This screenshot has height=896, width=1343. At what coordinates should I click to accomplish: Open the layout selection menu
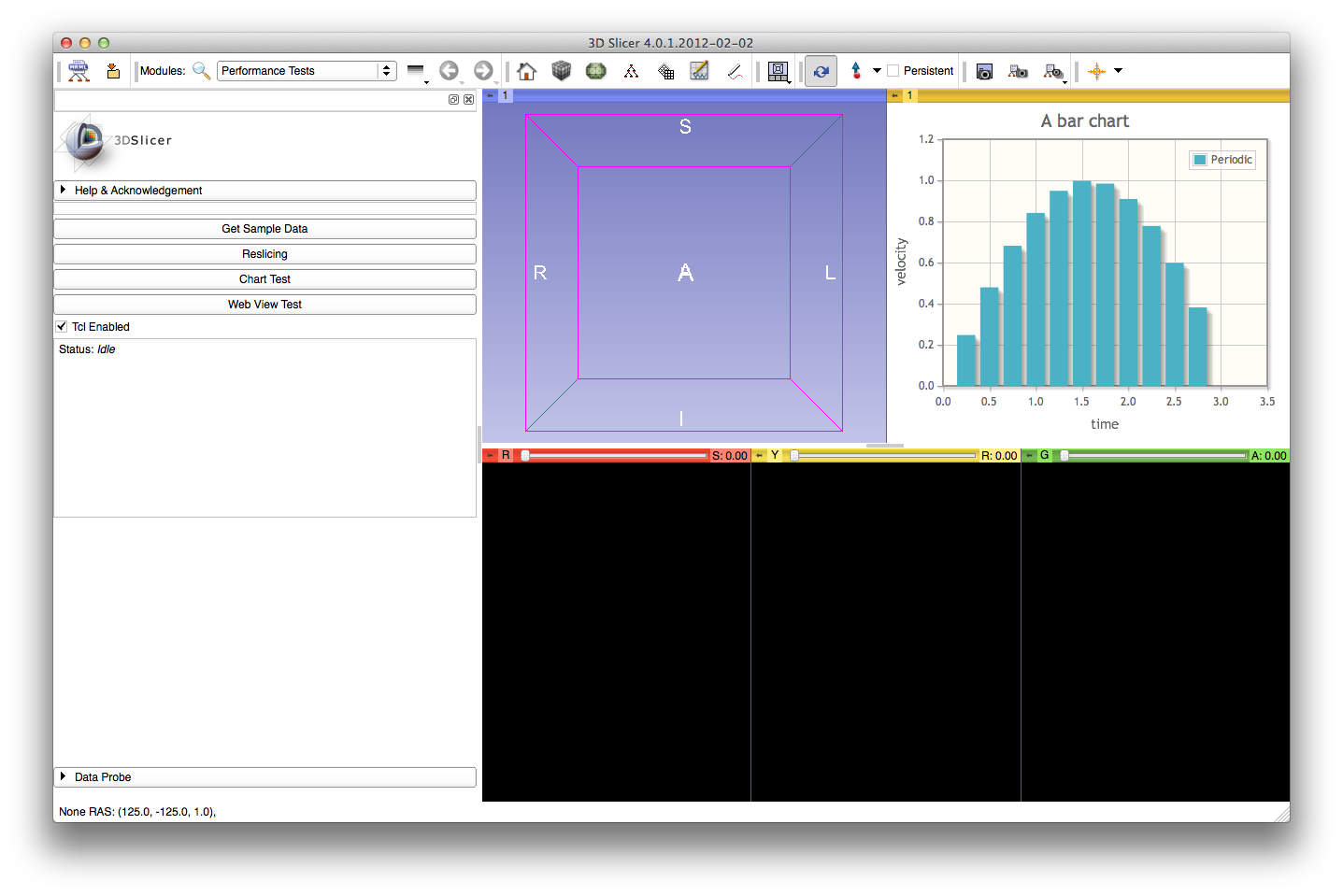pos(778,71)
